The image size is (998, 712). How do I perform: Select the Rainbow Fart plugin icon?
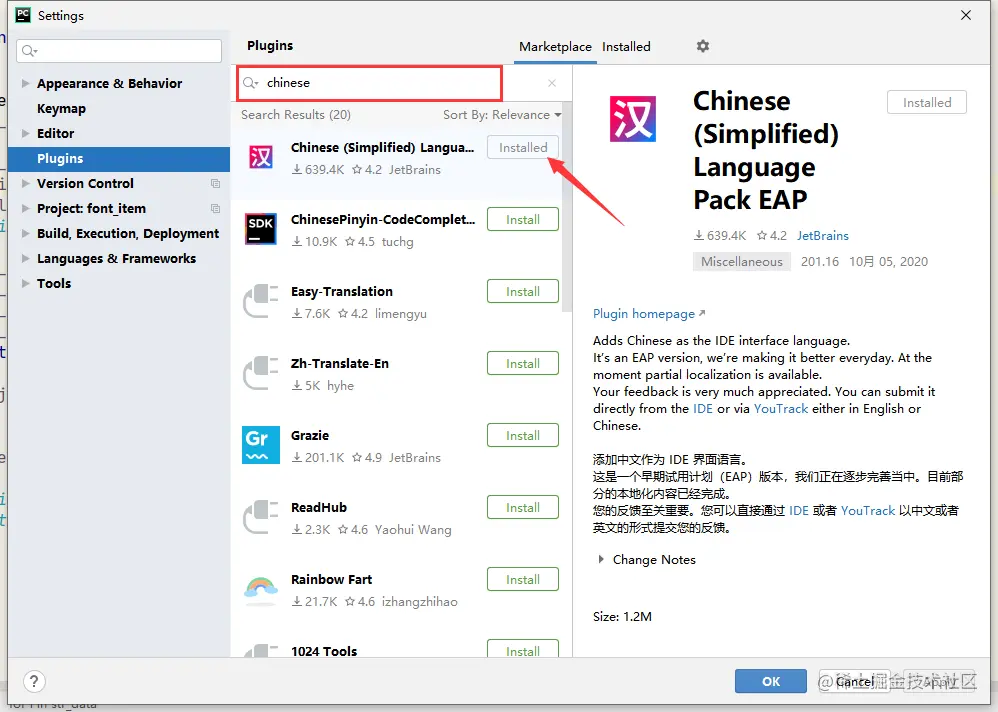pos(261,589)
